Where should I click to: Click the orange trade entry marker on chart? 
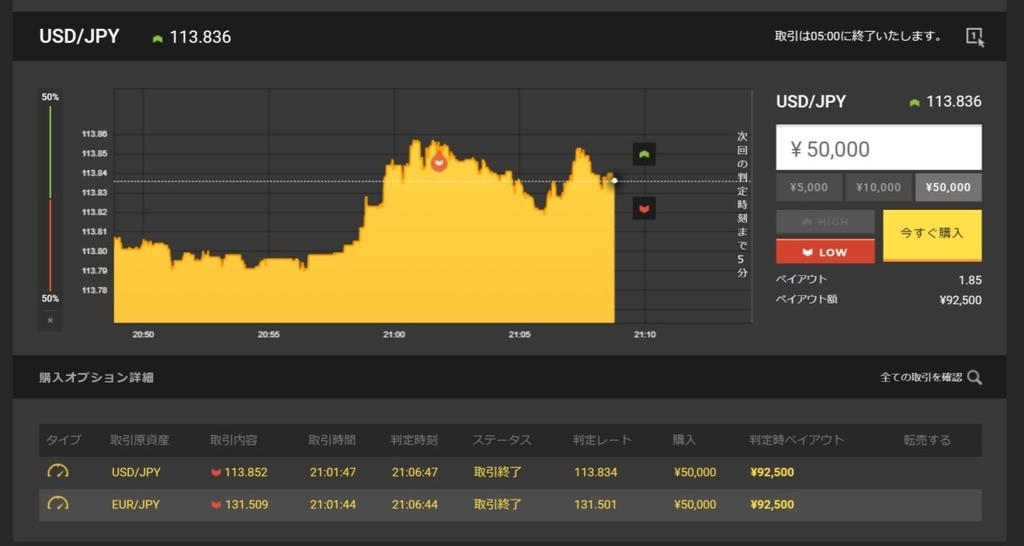point(439,161)
